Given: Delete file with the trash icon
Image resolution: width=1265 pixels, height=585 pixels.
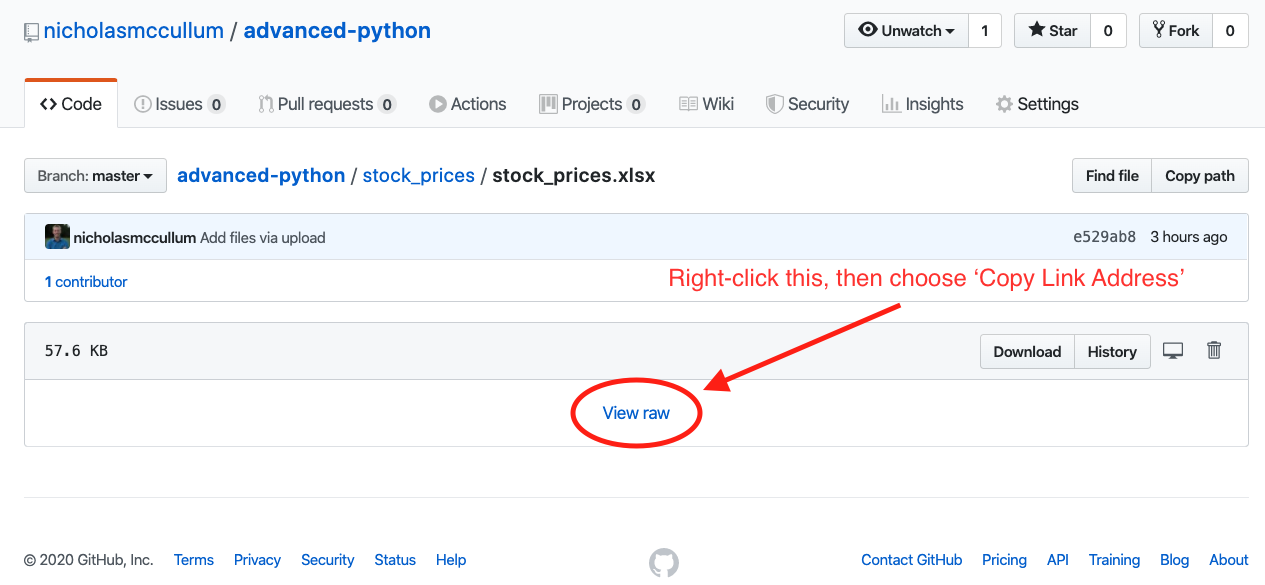Looking at the screenshot, I should tap(1214, 350).
